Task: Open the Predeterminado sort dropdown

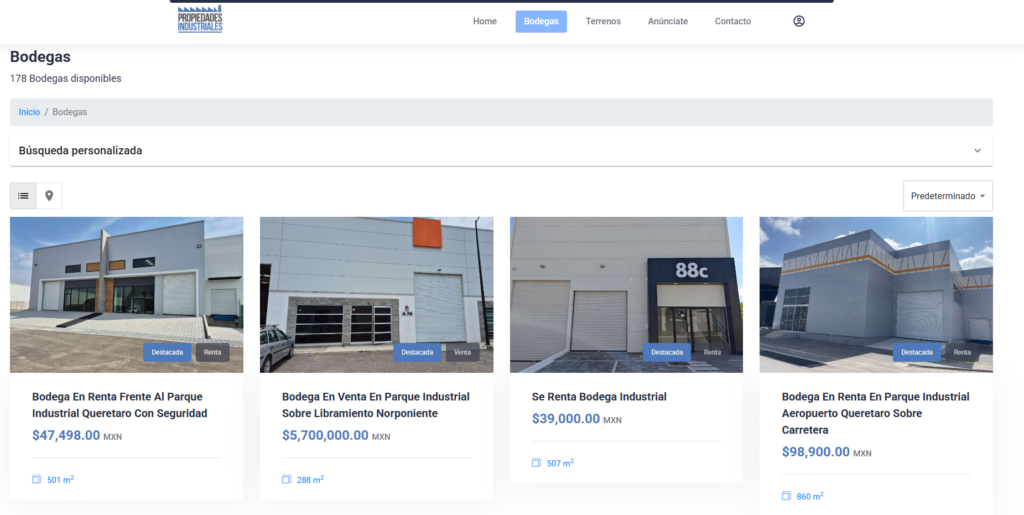Action: [x=948, y=196]
